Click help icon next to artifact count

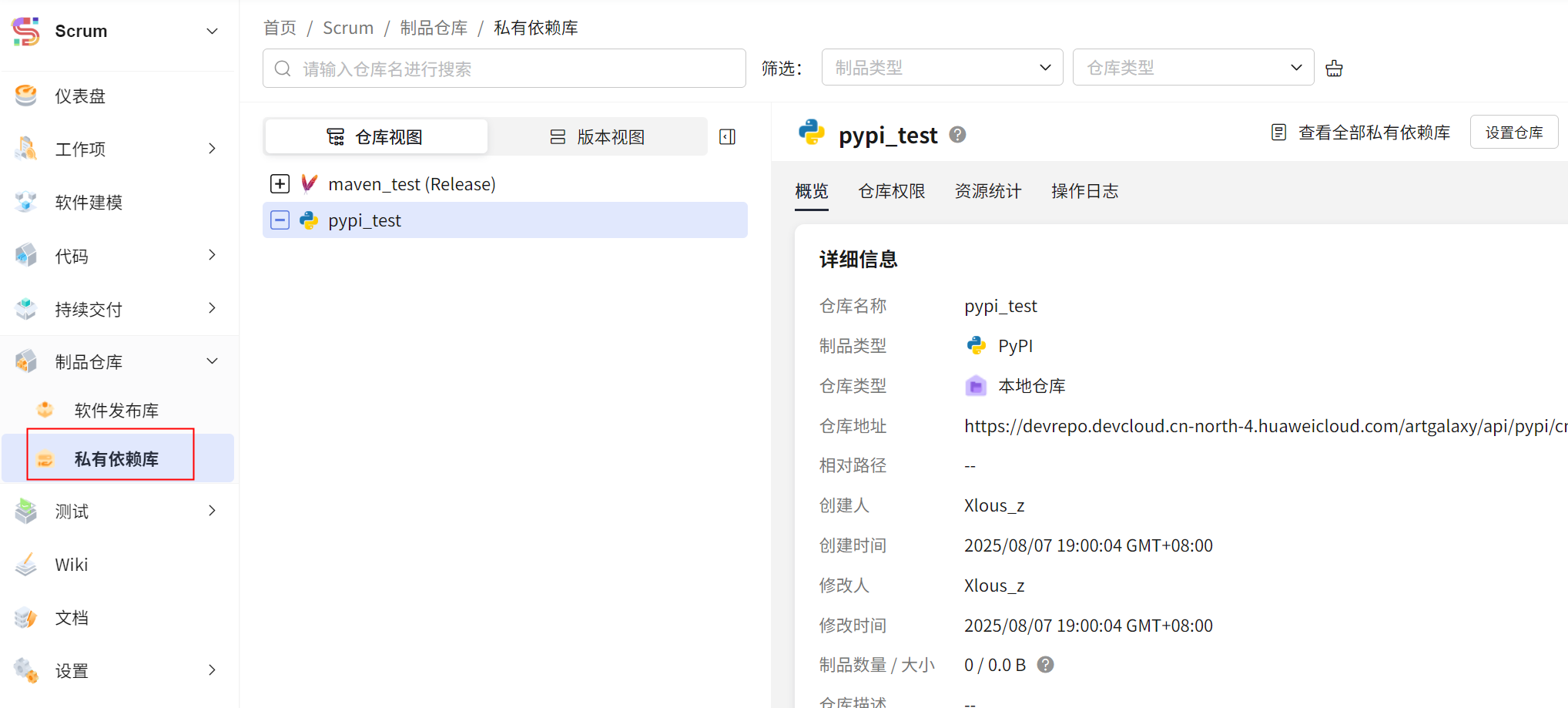pyautogui.click(x=1045, y=665)
